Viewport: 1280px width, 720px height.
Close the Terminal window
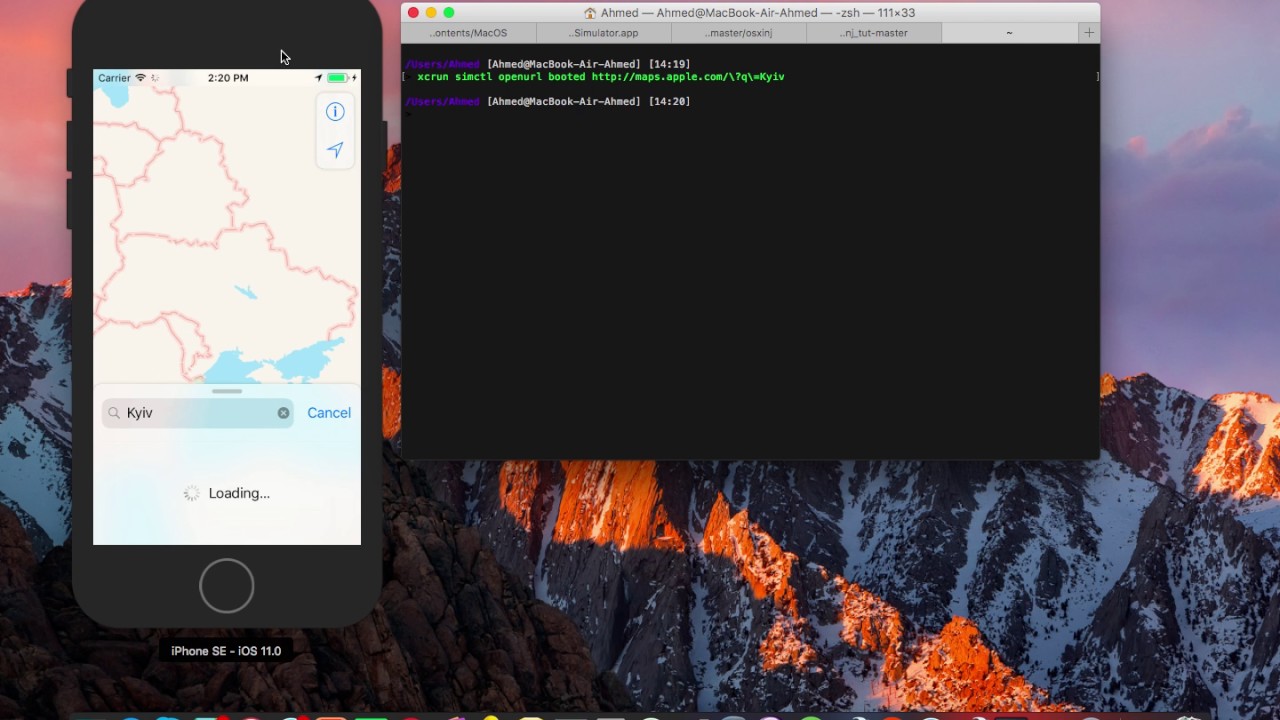413,13
